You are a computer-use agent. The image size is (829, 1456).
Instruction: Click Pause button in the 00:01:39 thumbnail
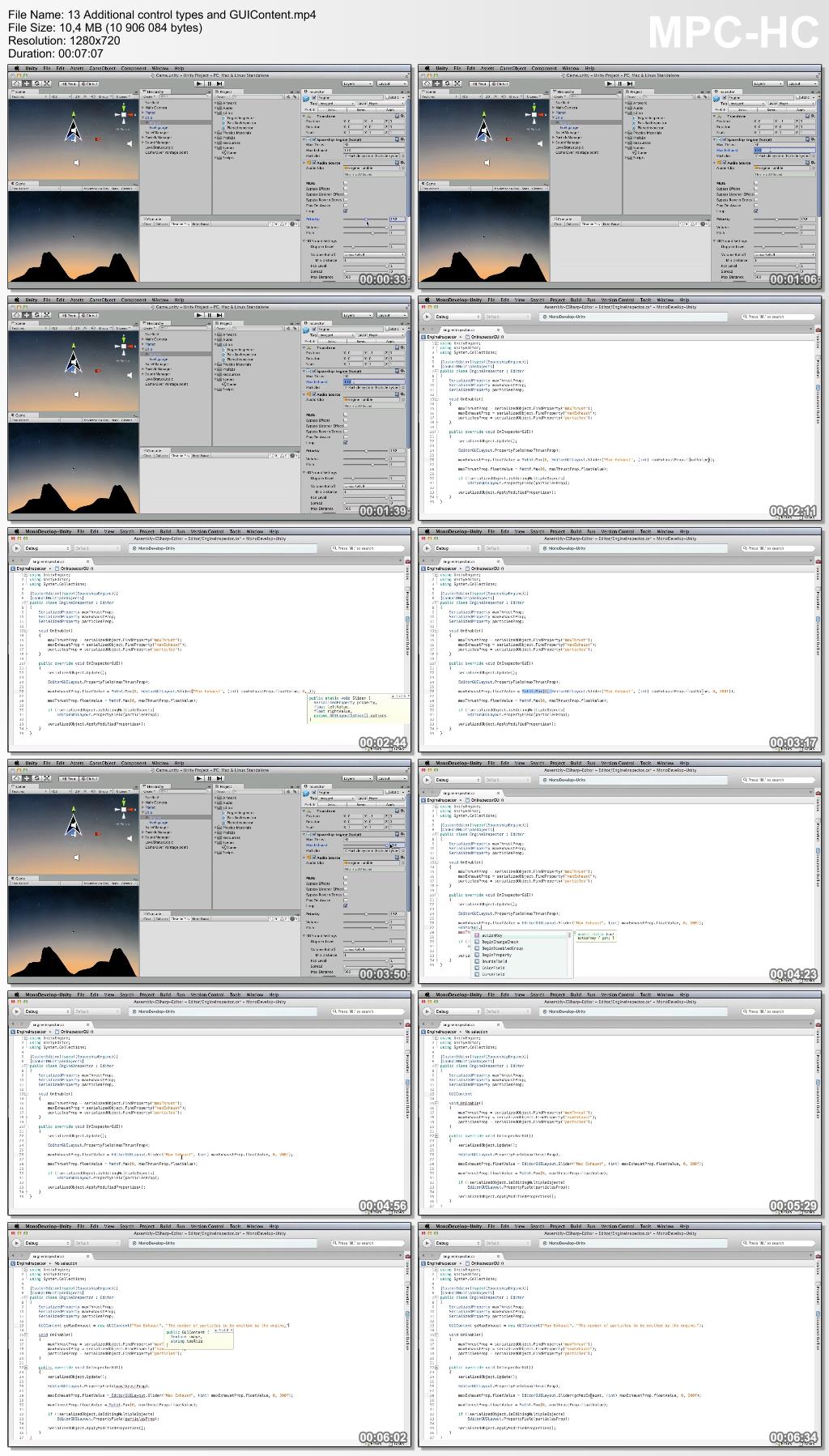[x=209, y=315]
